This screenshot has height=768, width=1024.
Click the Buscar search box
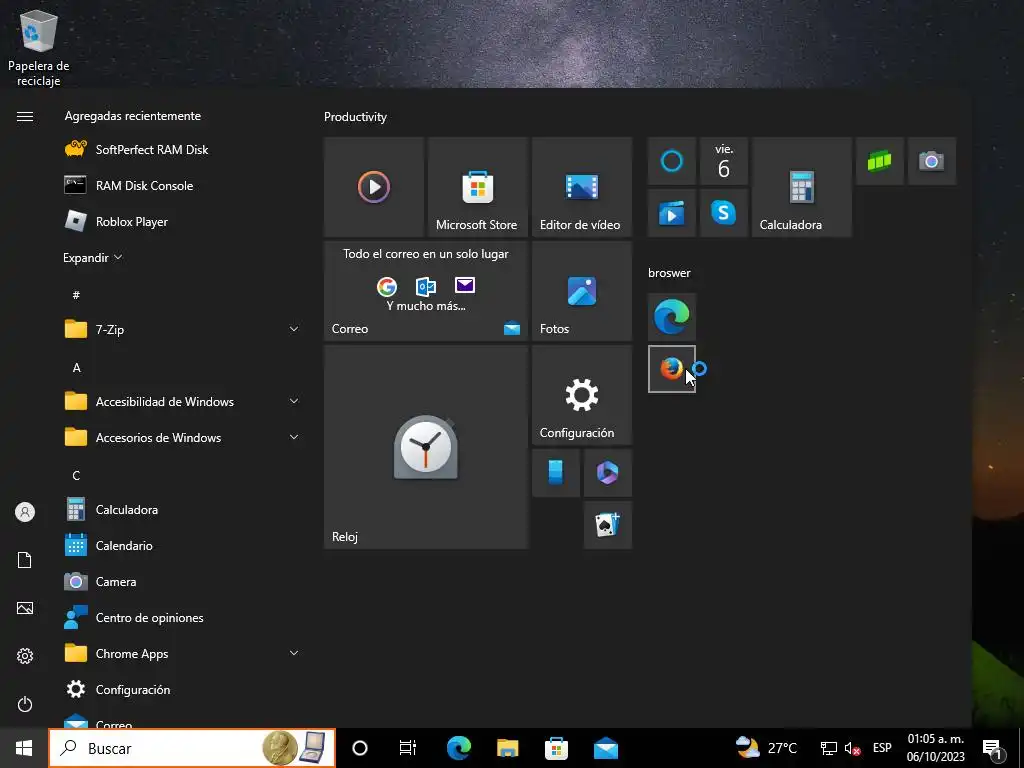click(x=192, y=748)
